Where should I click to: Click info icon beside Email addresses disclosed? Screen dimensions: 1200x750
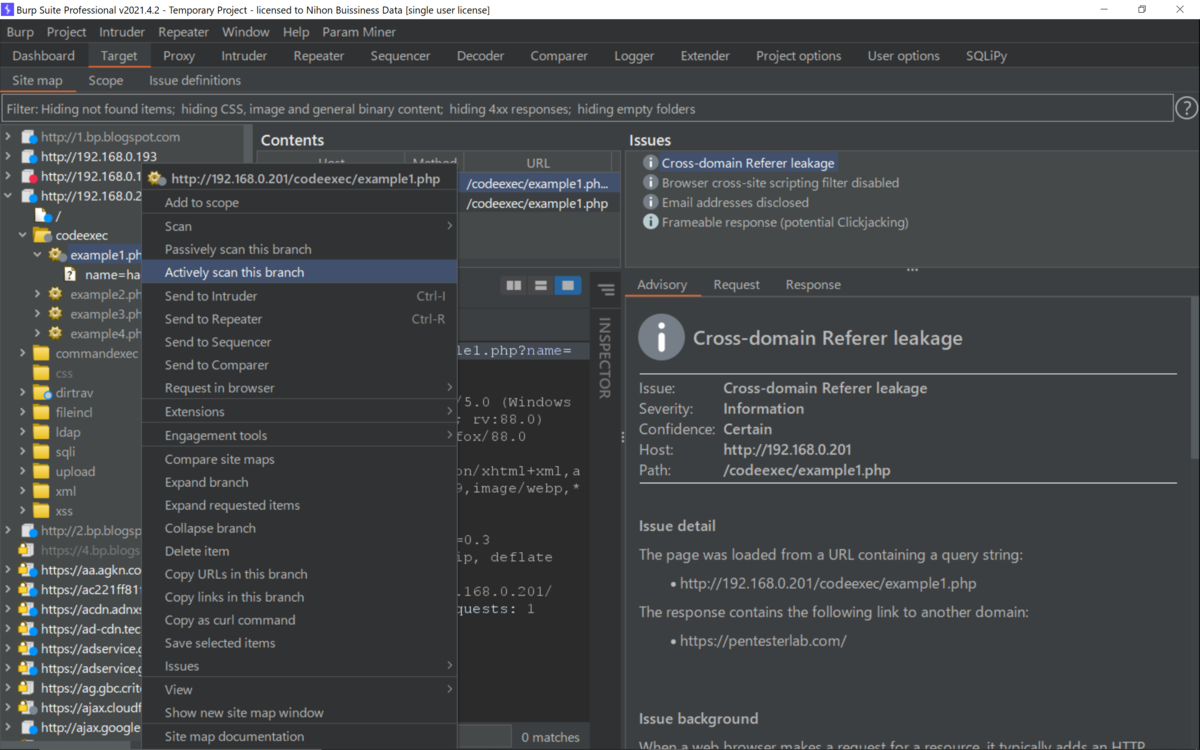pyautogui.click(x=650, y=202)
